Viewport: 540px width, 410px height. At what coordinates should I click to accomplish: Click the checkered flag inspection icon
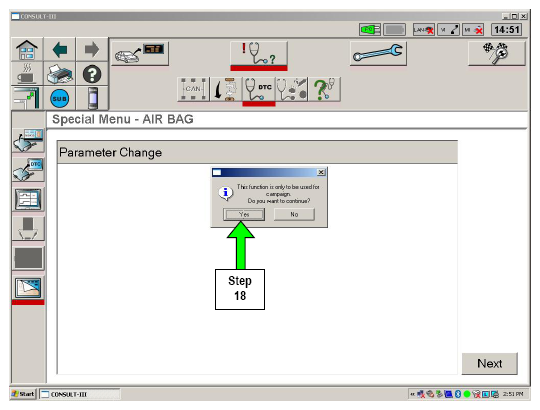click(x=497, y=53)
